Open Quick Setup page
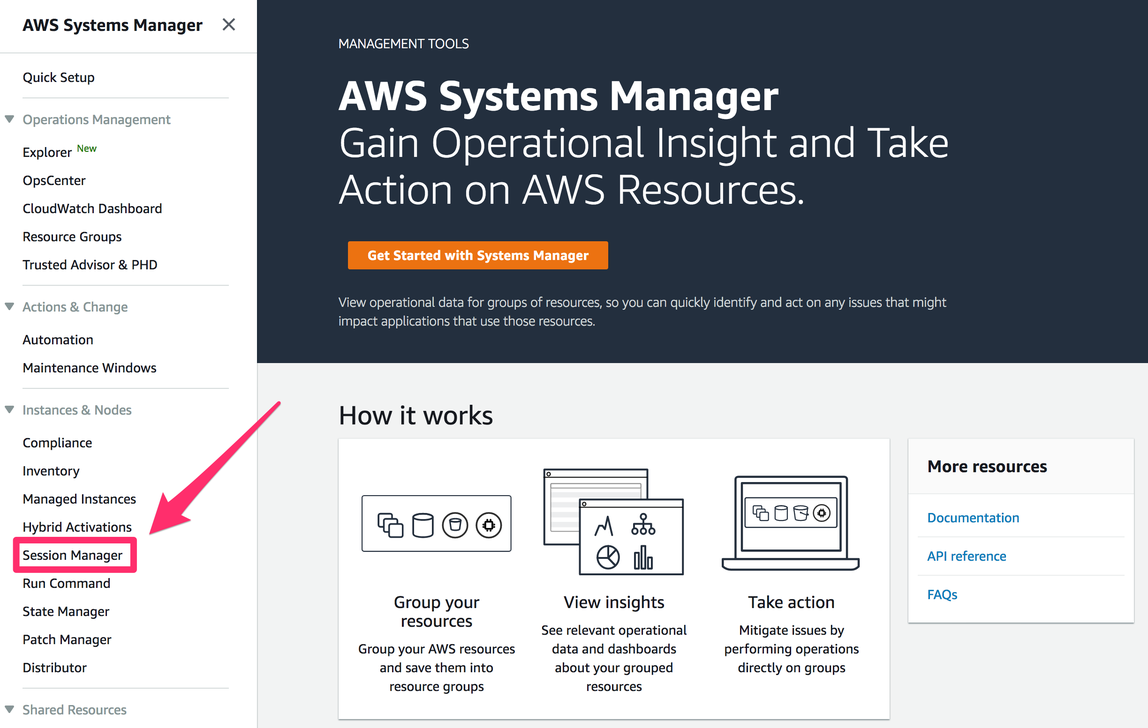Screen dimensions: 1148x728 59,77
